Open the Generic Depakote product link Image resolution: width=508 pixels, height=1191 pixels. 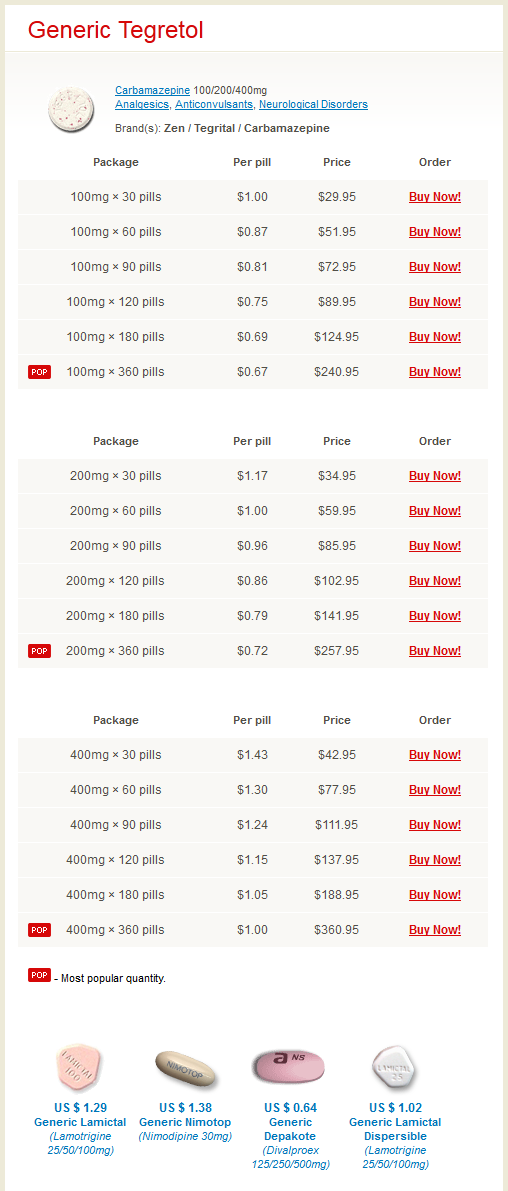pos(290,1129)
